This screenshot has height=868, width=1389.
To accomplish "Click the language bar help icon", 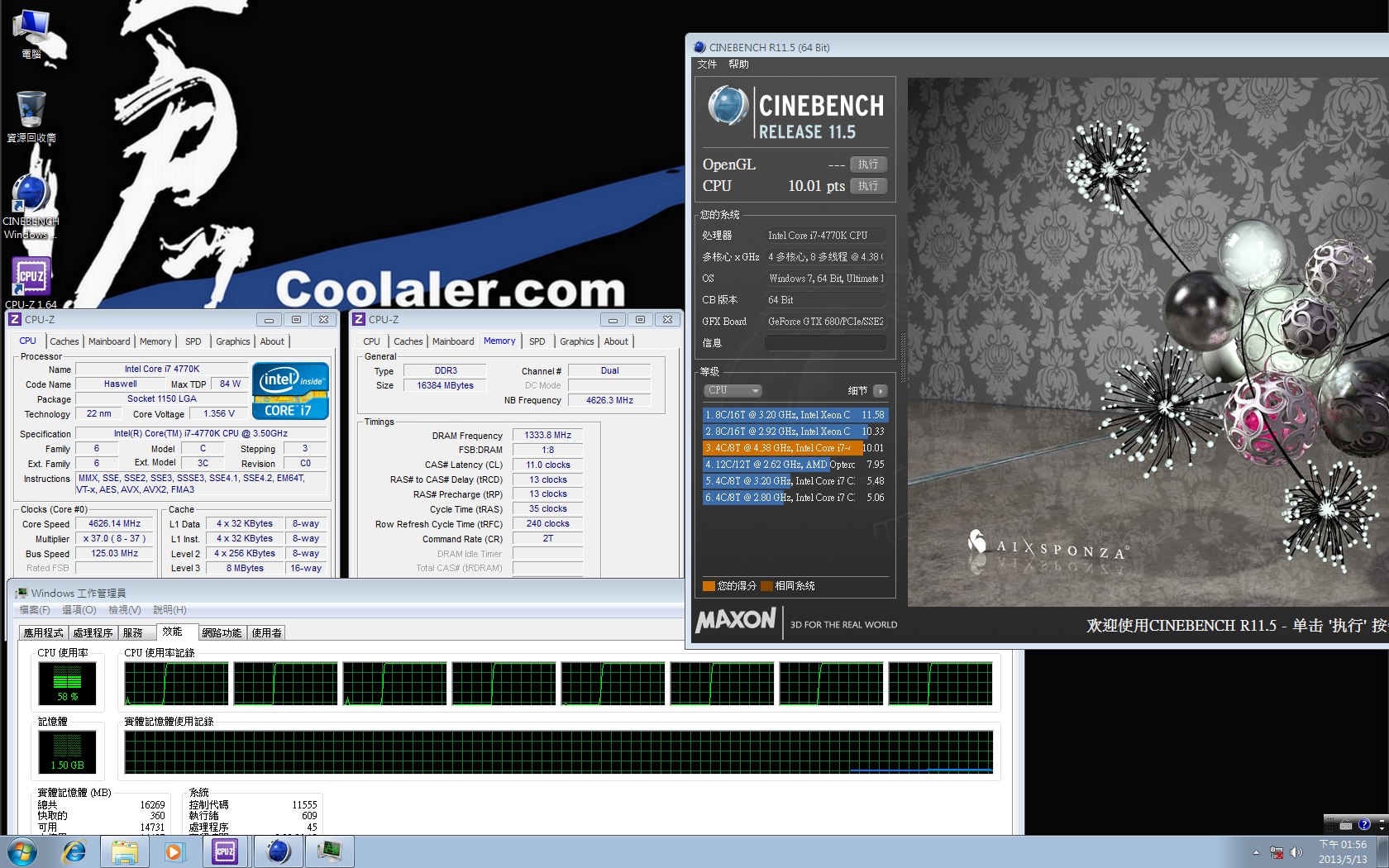I will 1364,824.
